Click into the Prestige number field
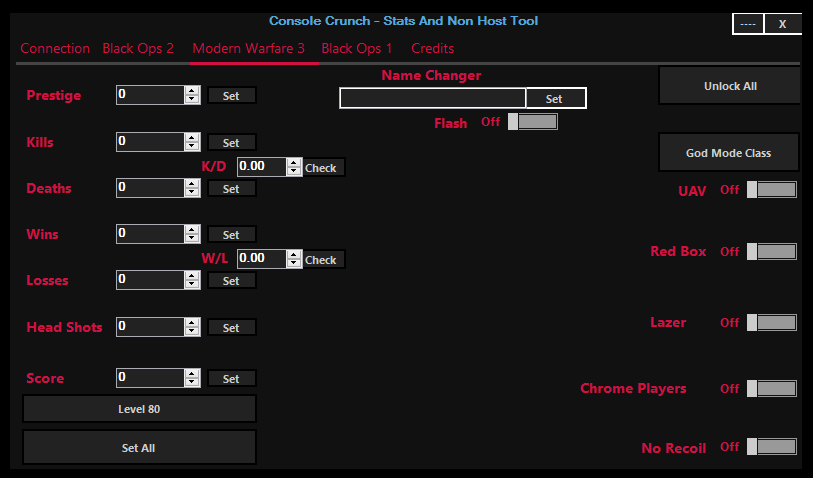 point(150,95)
